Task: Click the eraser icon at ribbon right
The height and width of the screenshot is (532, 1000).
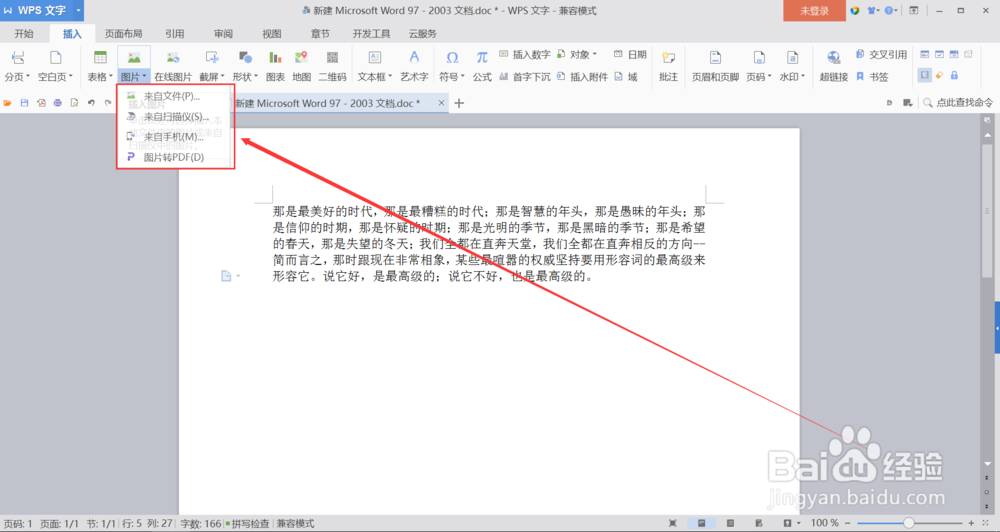Action: tap(939, 75)
